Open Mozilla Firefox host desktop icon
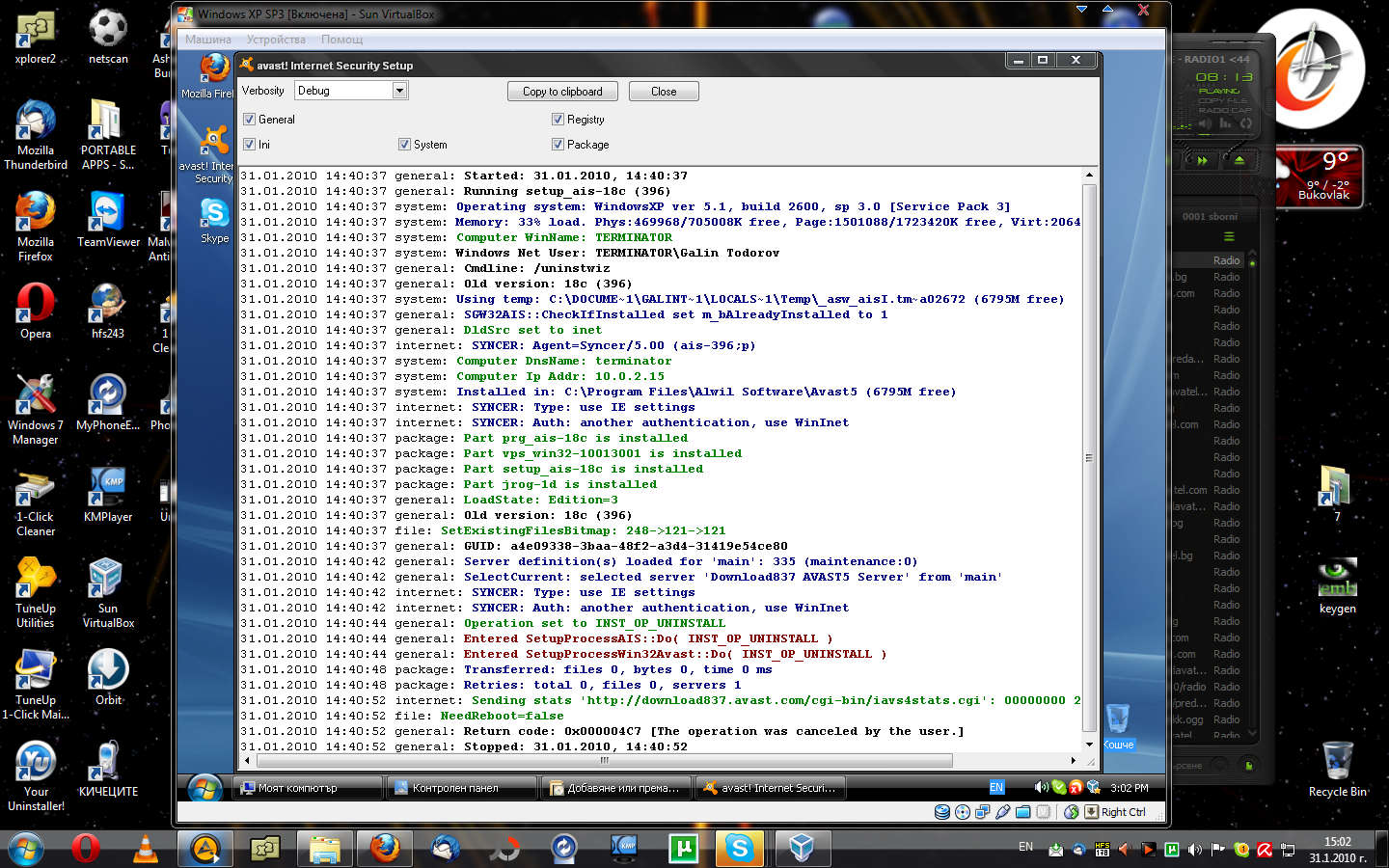 coord(36,227)
